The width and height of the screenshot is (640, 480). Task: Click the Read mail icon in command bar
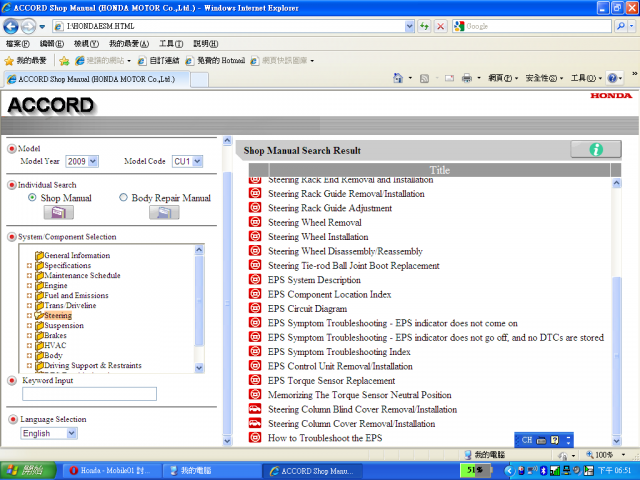[x=449, y=78]
